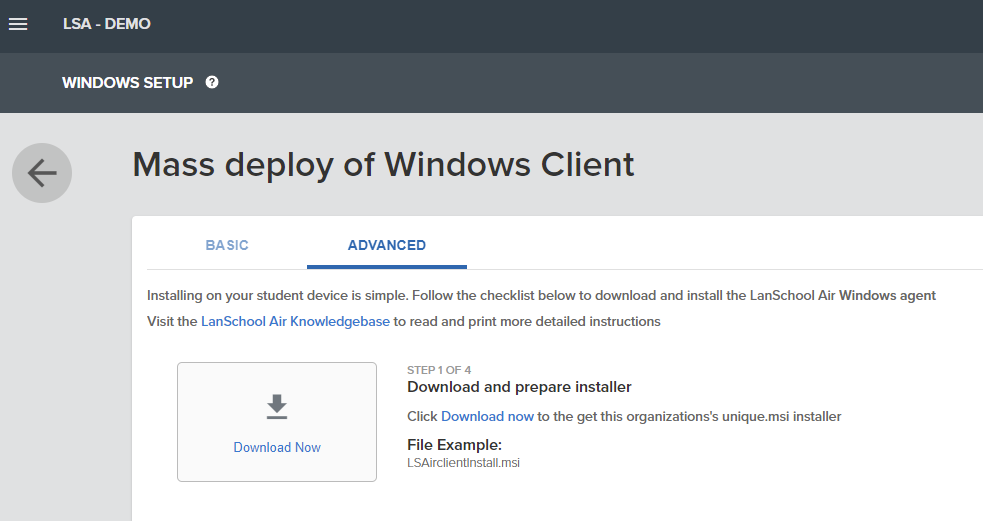Click the 'Mass deploy of Windows Client' heading

(x=383, y=165)
